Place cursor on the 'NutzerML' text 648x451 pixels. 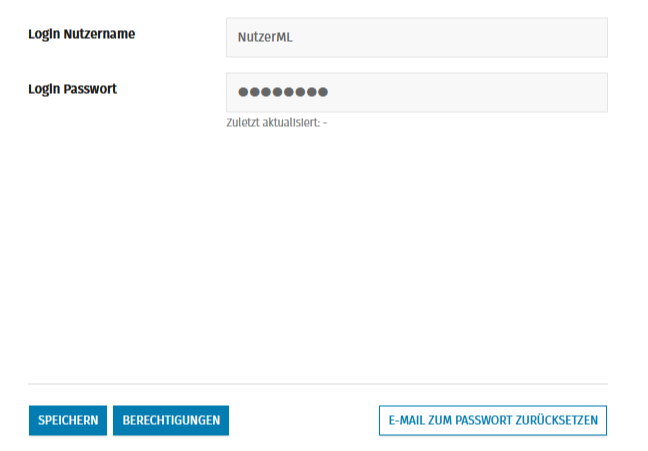click(265, 38)
